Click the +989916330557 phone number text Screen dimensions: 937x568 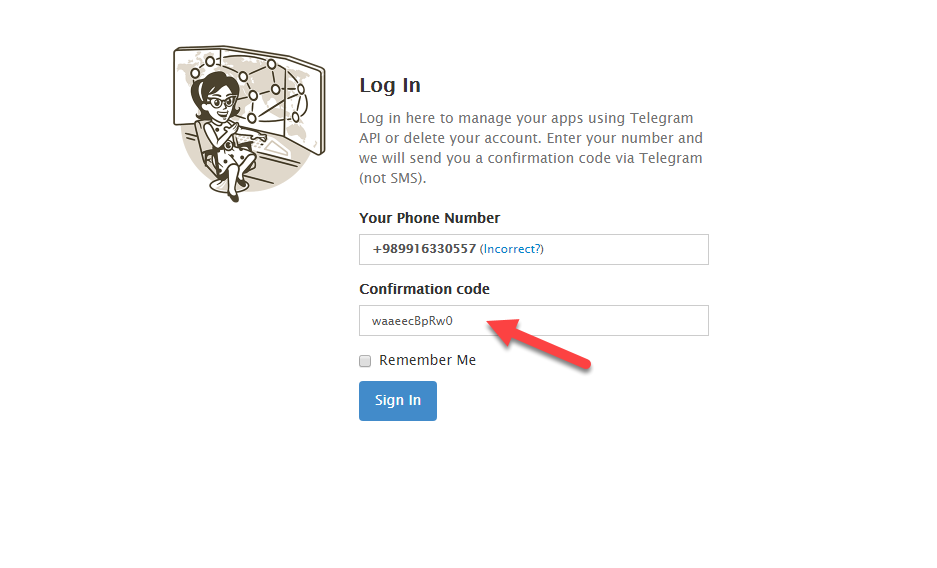click(x=424, y=249)
